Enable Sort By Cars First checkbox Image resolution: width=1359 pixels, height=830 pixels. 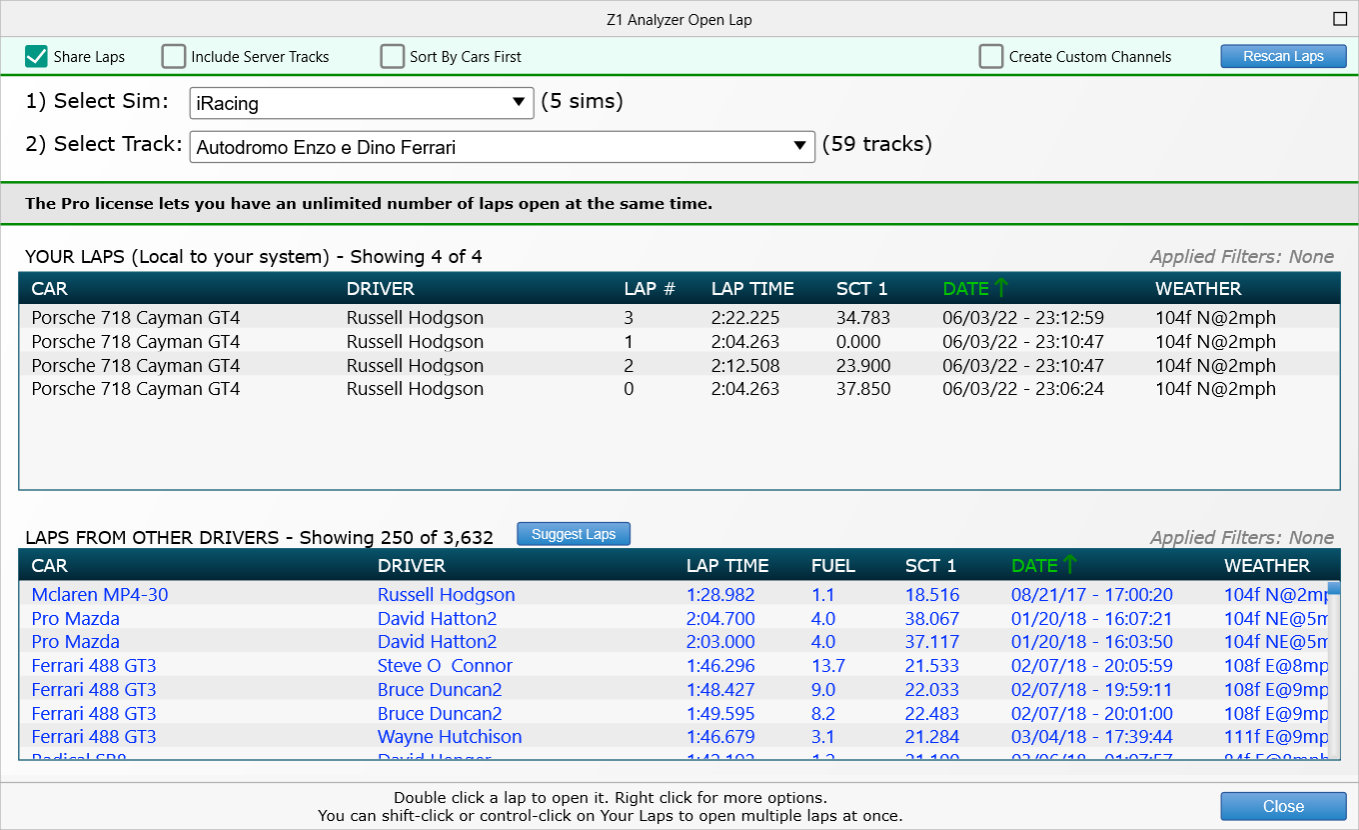pyautogui.click(x=392, y=56)
